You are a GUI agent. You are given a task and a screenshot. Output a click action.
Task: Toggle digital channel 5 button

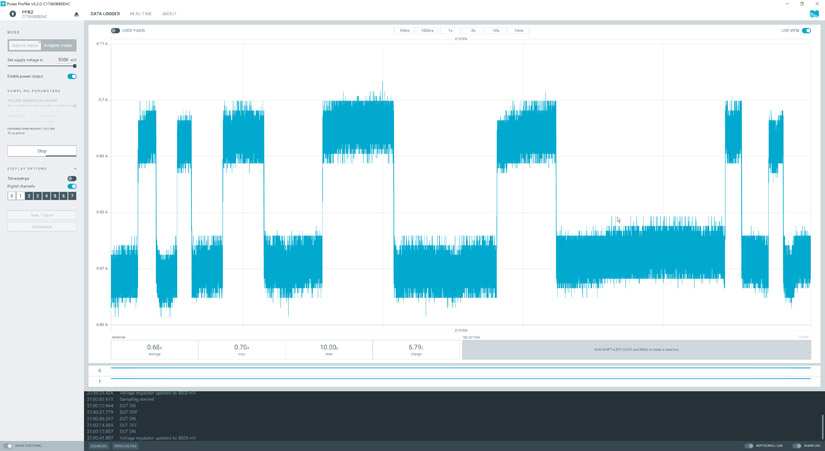pyautogui.click(x=55, y=196)
